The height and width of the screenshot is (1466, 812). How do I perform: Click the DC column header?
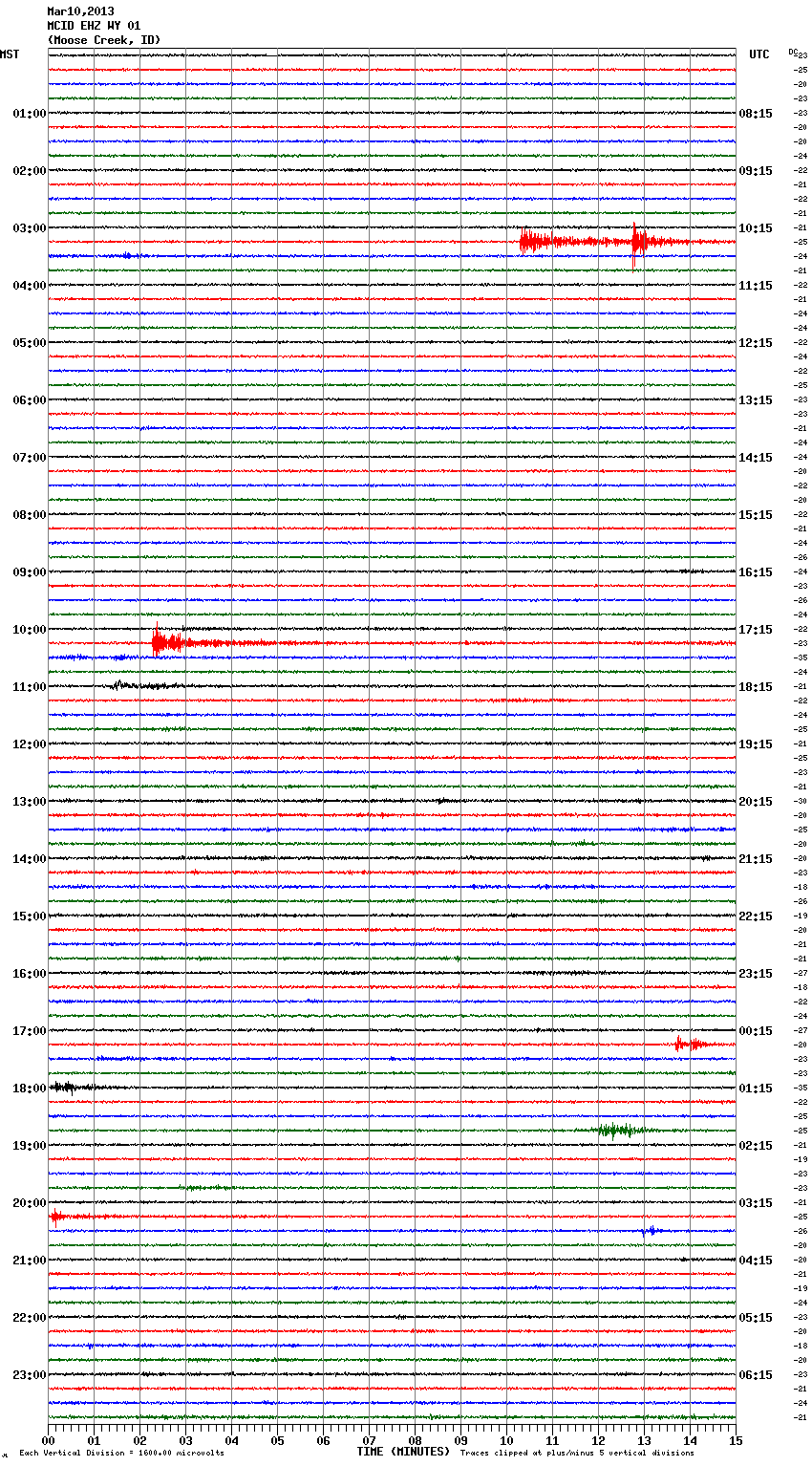[x=793, y=52]
